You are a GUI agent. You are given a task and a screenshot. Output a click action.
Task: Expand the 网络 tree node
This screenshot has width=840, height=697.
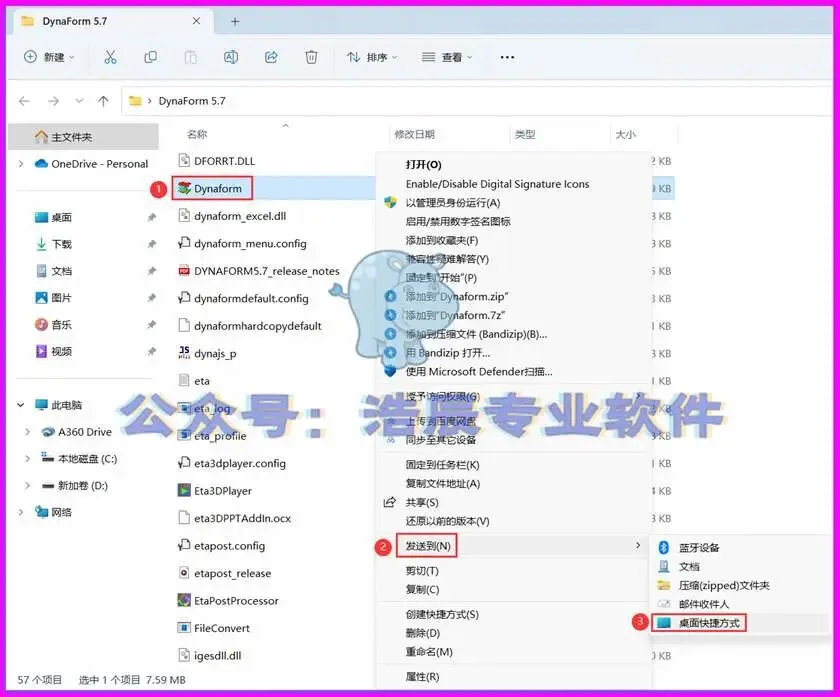pyautogui.click(x=21, y=512)
